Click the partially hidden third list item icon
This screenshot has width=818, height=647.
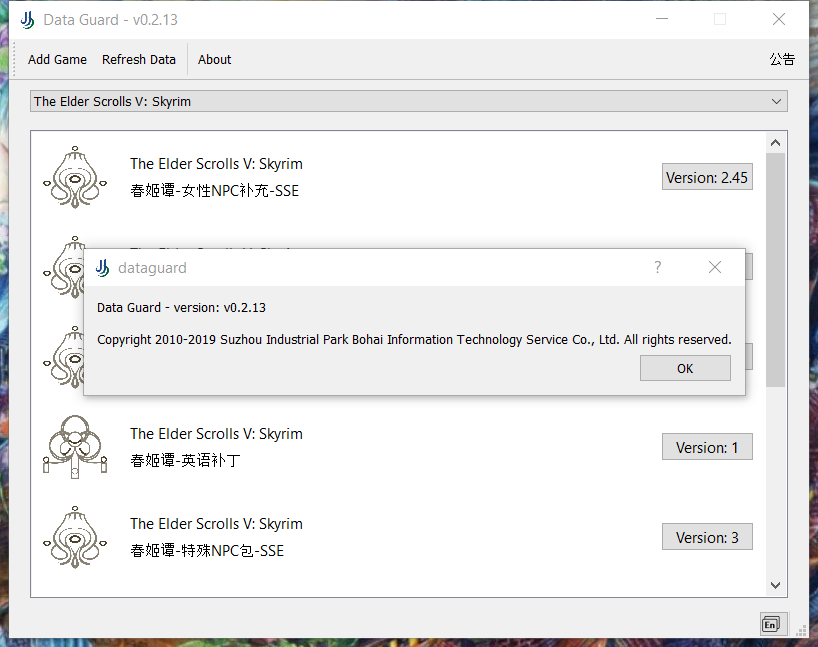[63, 357]
